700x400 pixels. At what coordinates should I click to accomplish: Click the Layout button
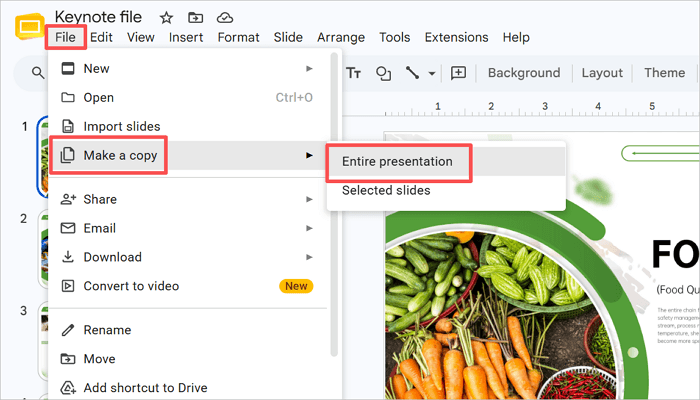click(602, 73)
